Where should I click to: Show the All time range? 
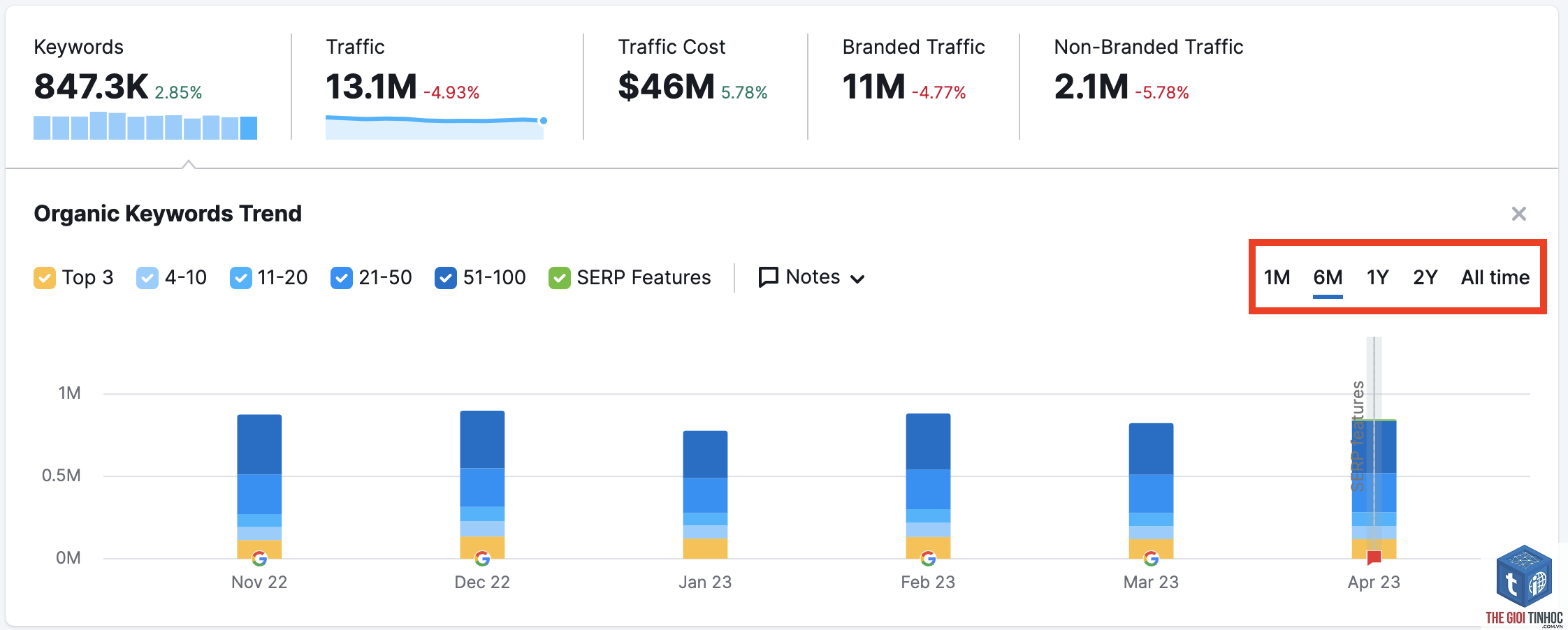(1495, 278)
